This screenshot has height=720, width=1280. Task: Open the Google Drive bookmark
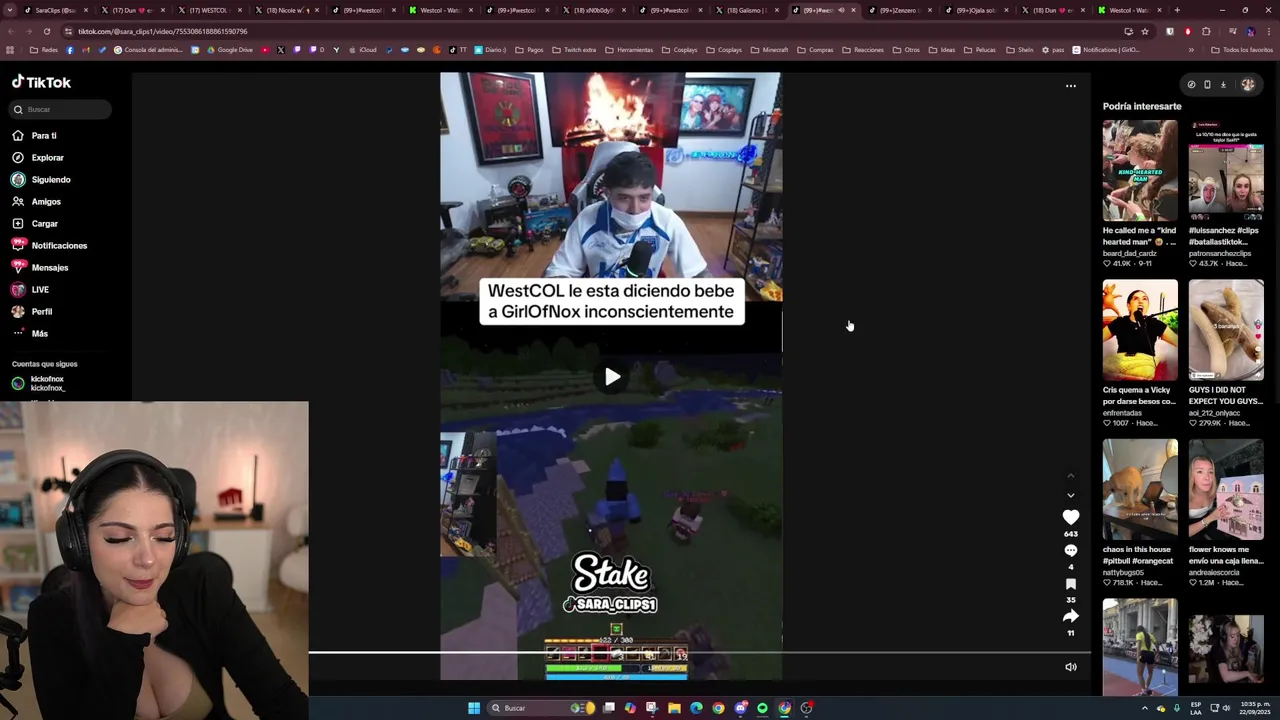(x=230, y=50)
